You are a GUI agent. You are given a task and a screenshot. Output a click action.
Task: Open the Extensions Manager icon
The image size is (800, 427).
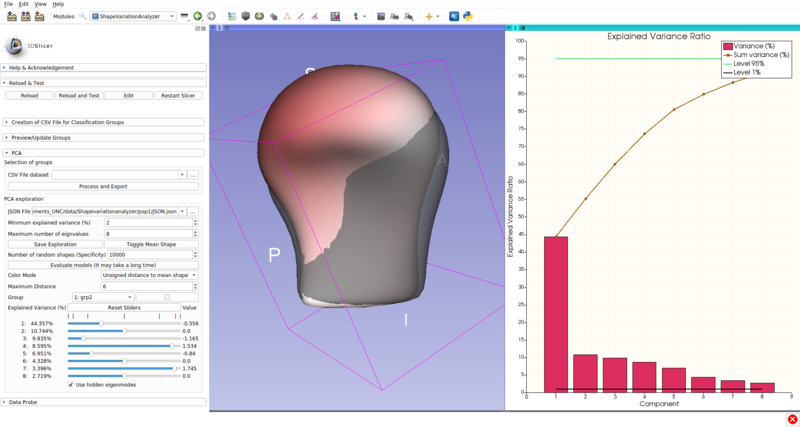coord(454,16)
